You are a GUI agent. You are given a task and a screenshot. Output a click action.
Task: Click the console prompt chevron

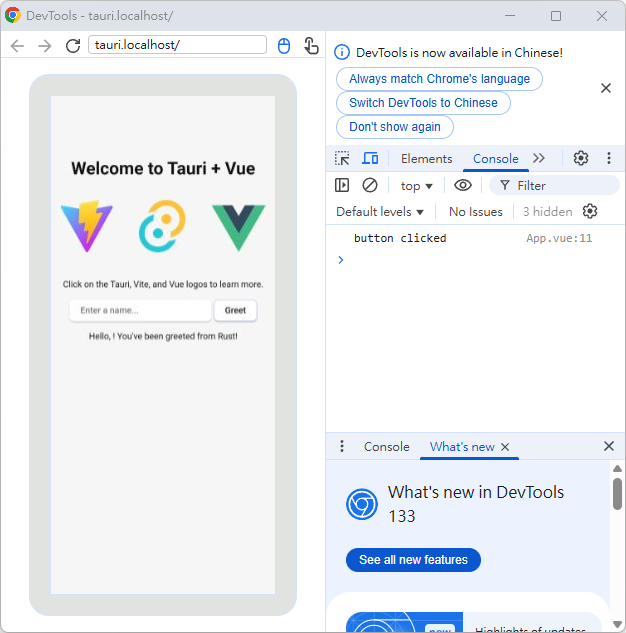click(341, 260)
